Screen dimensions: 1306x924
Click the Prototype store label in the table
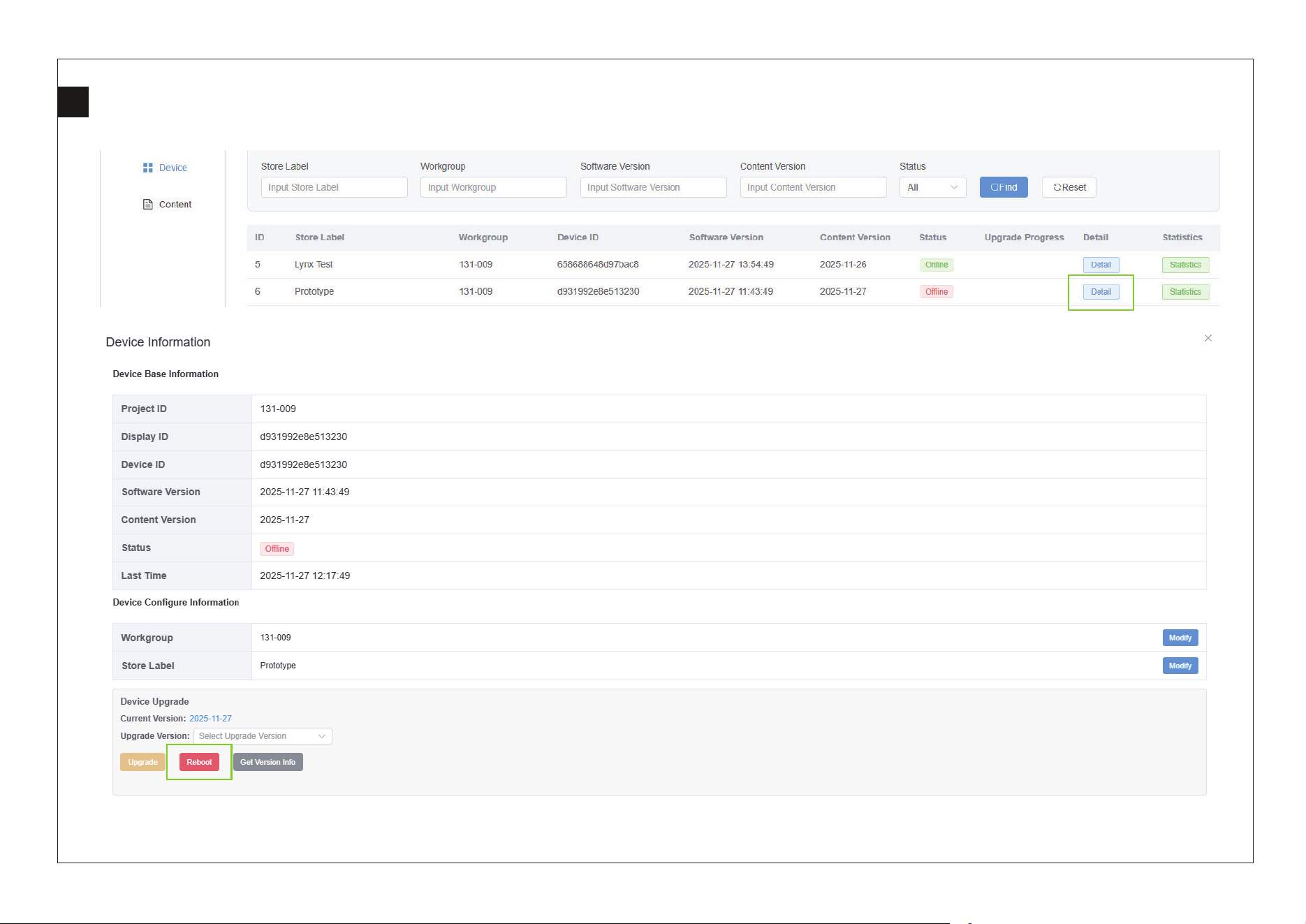(314, 291)
